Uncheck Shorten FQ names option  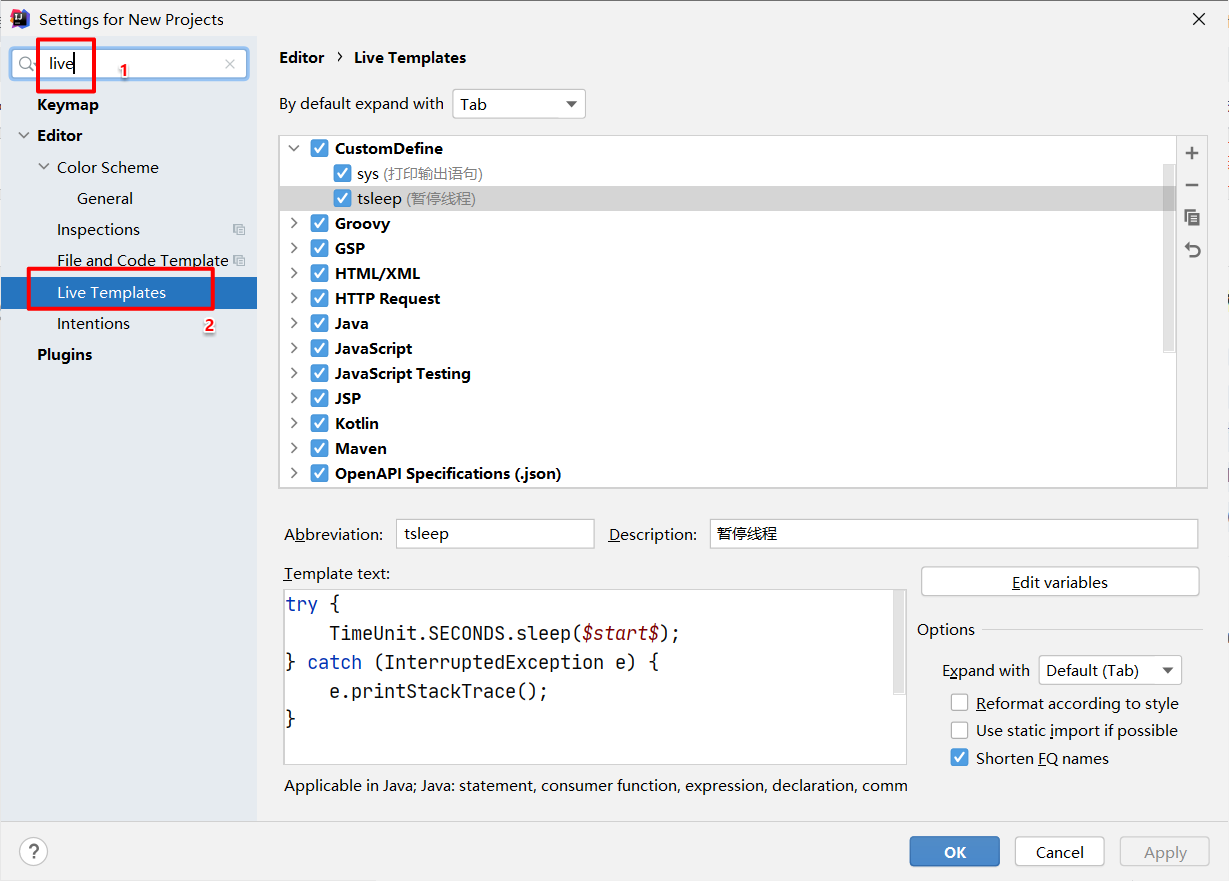[959, 758]
